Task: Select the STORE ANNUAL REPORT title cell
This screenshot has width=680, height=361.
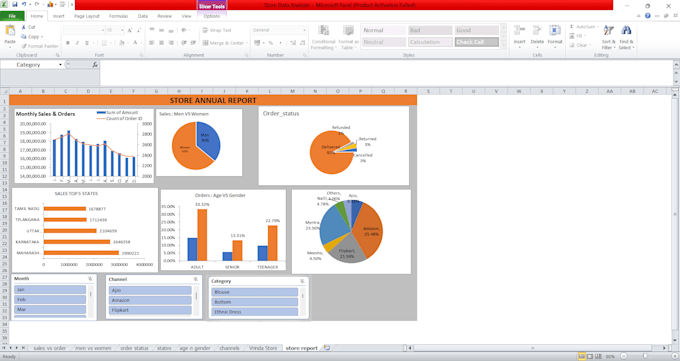Action: (x=213, y=100)
